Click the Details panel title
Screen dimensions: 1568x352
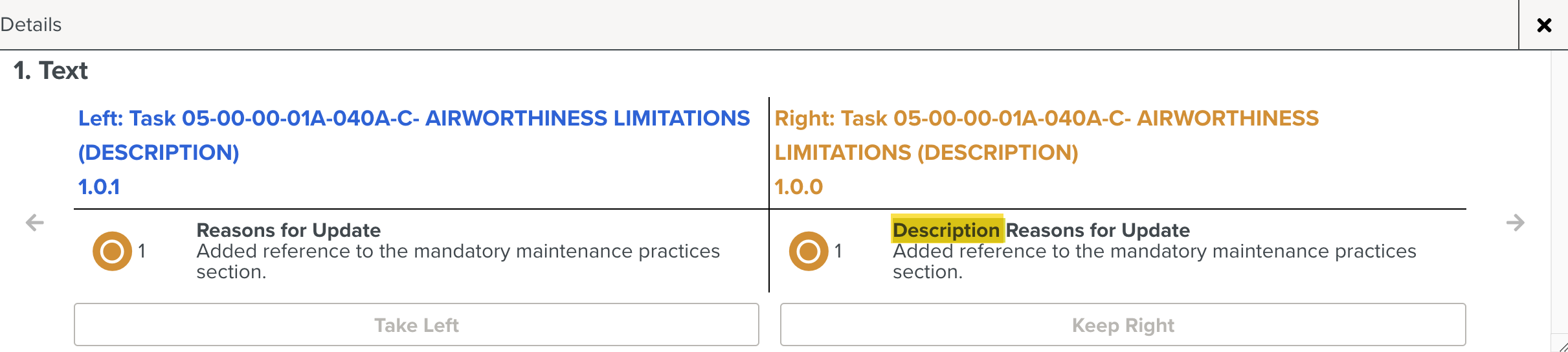[x=31, y=25]
